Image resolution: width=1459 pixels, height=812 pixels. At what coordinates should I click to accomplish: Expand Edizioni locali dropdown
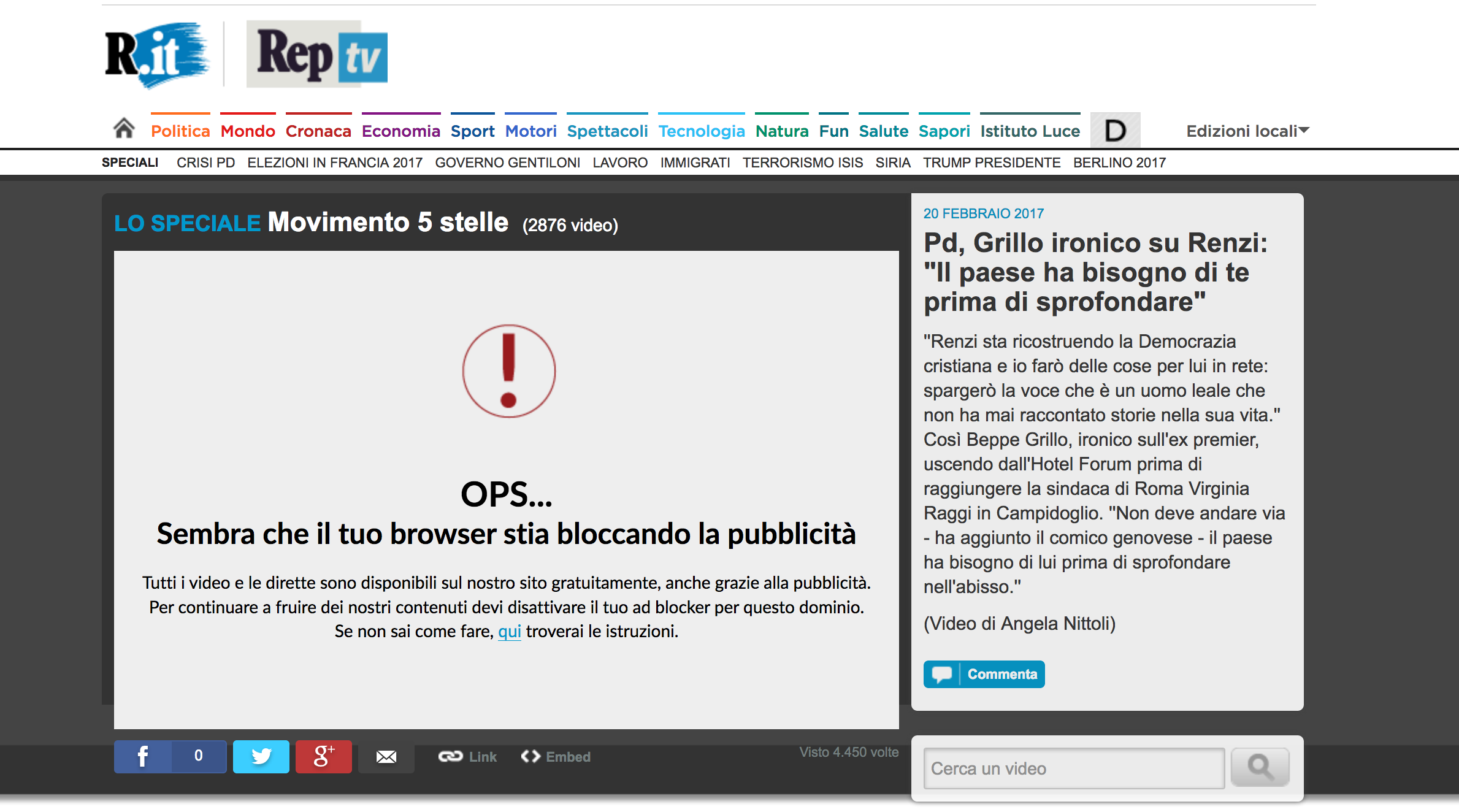1247,131
